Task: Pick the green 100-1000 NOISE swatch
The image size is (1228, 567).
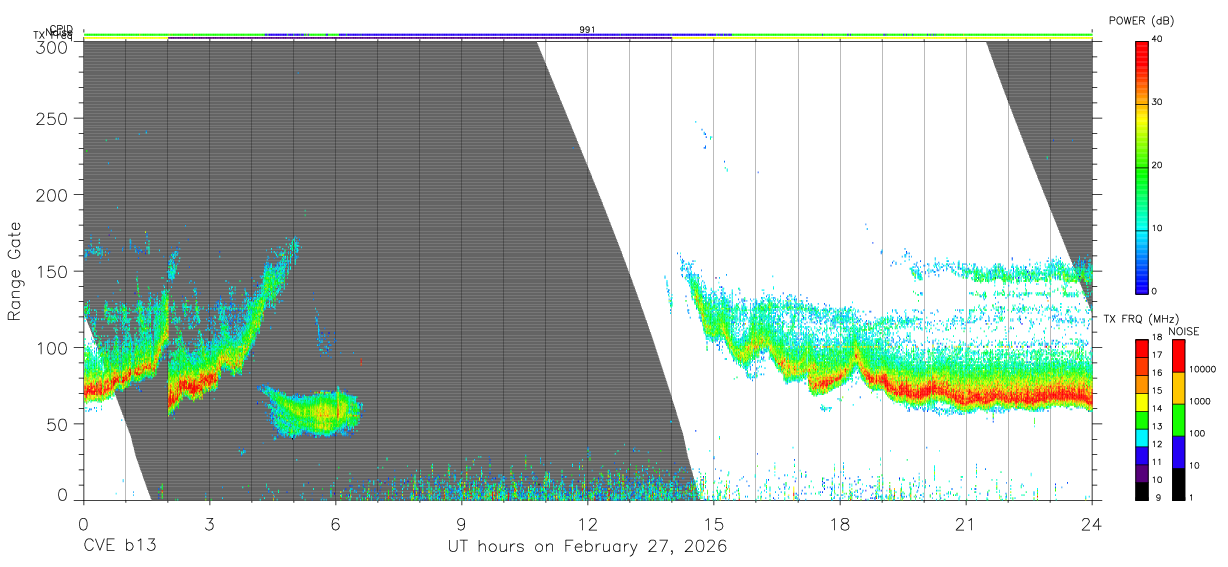Action: [1178, 419]
